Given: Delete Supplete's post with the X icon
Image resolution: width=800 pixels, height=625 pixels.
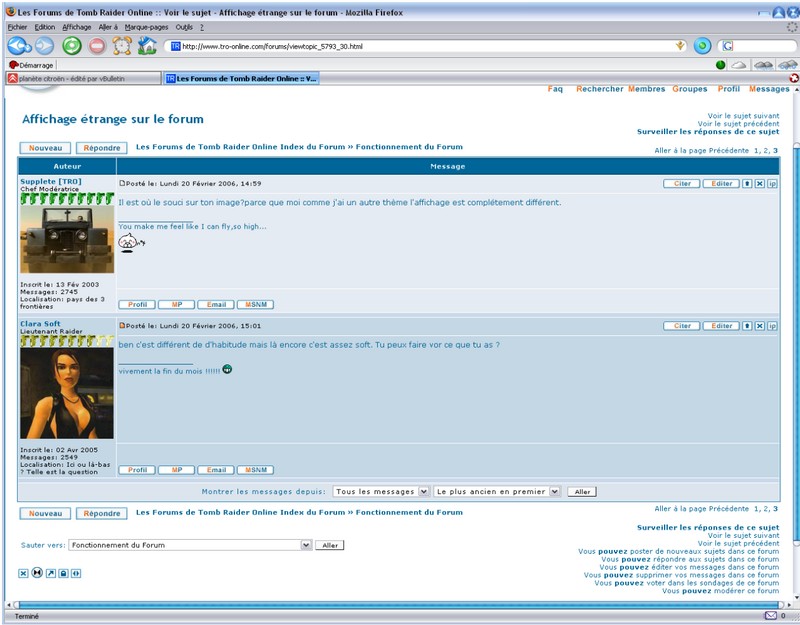Looking at the screenshot, I should pyautogui.click(x=760, y=184).
